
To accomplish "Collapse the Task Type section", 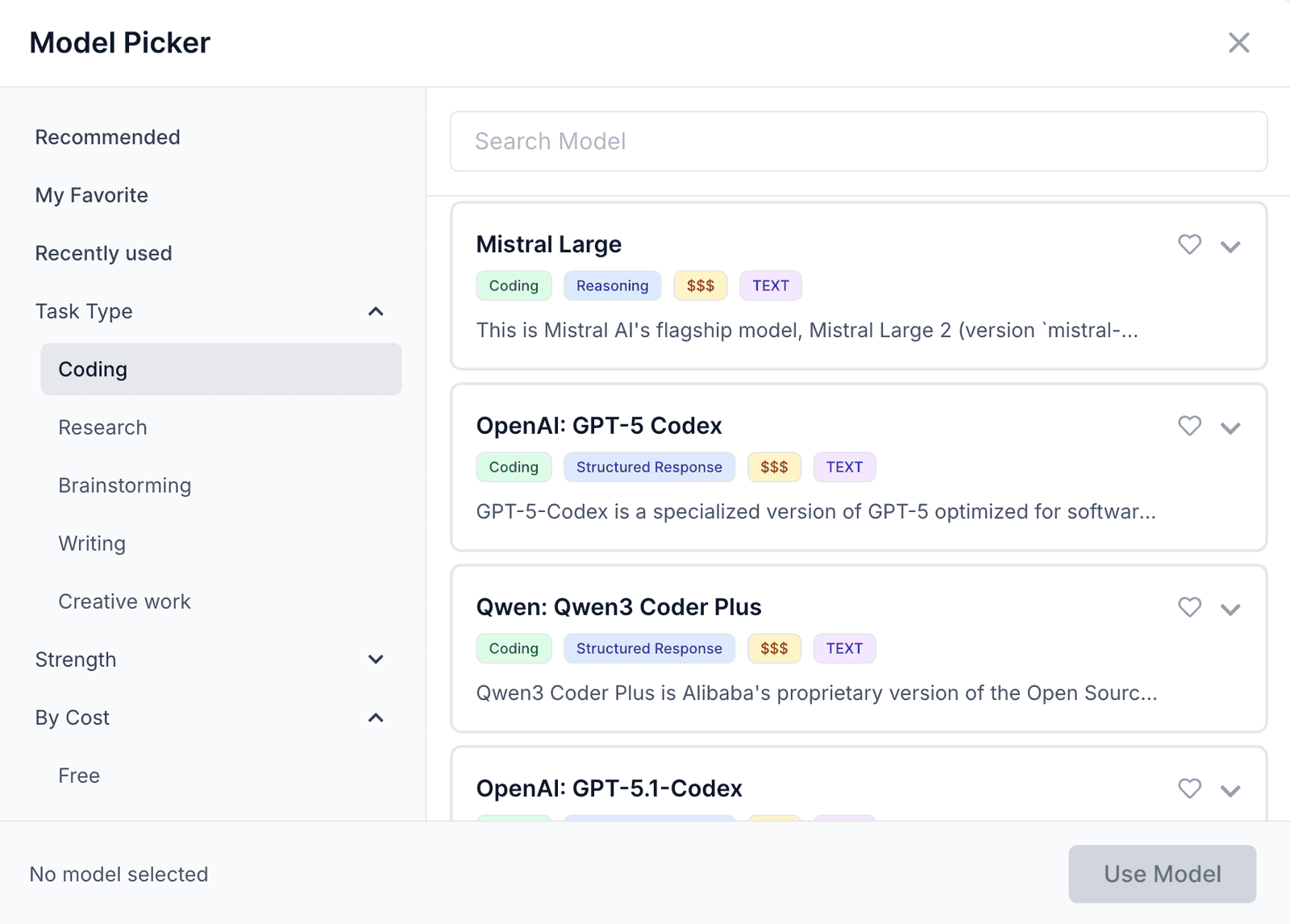I will coord(376,311).
